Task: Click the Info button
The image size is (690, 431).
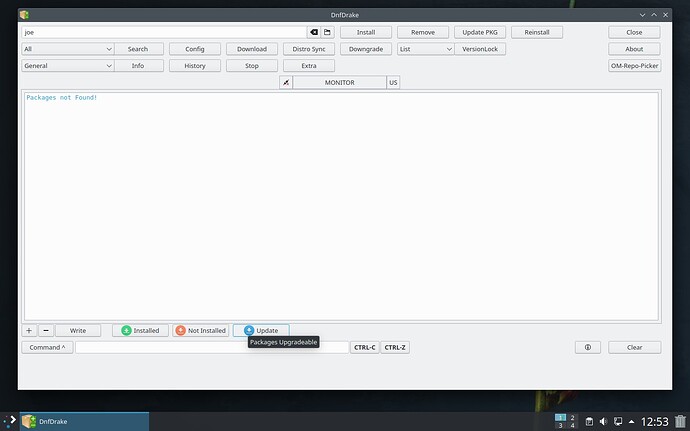Action: coord(139,66)
